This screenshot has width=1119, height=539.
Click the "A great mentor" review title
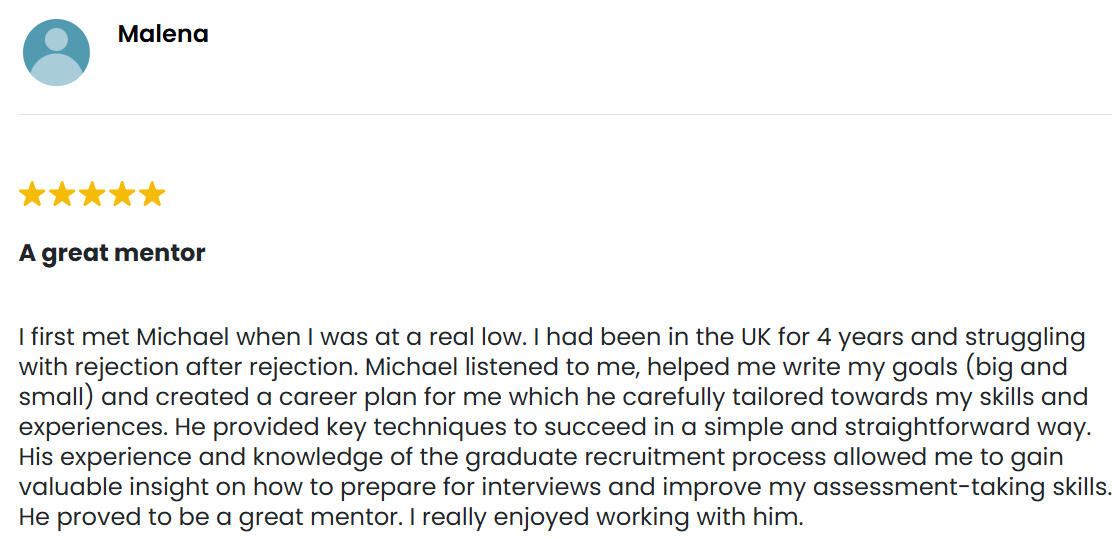112,253
